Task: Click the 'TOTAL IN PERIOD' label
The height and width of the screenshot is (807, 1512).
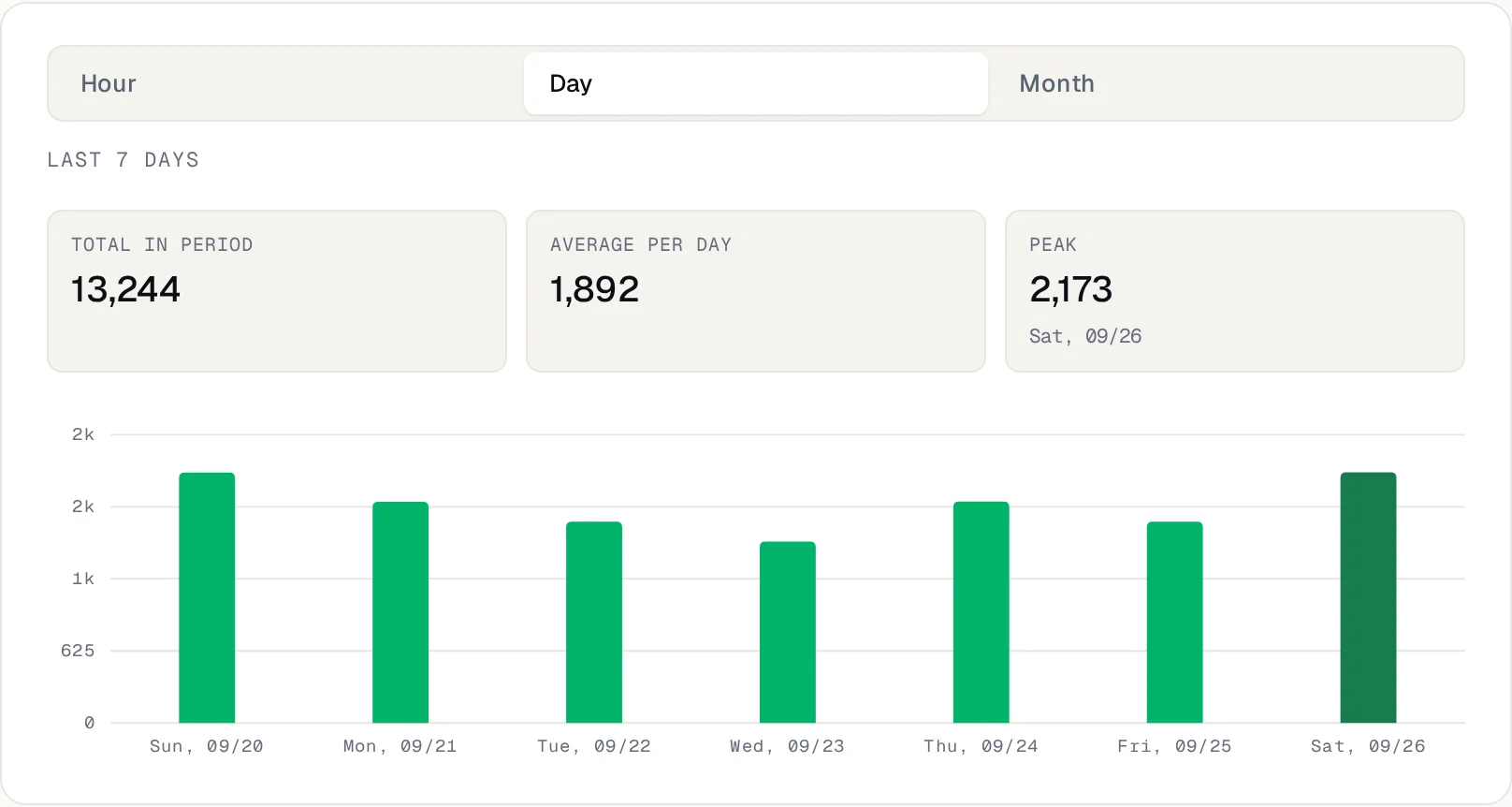Action: [162, 244]
